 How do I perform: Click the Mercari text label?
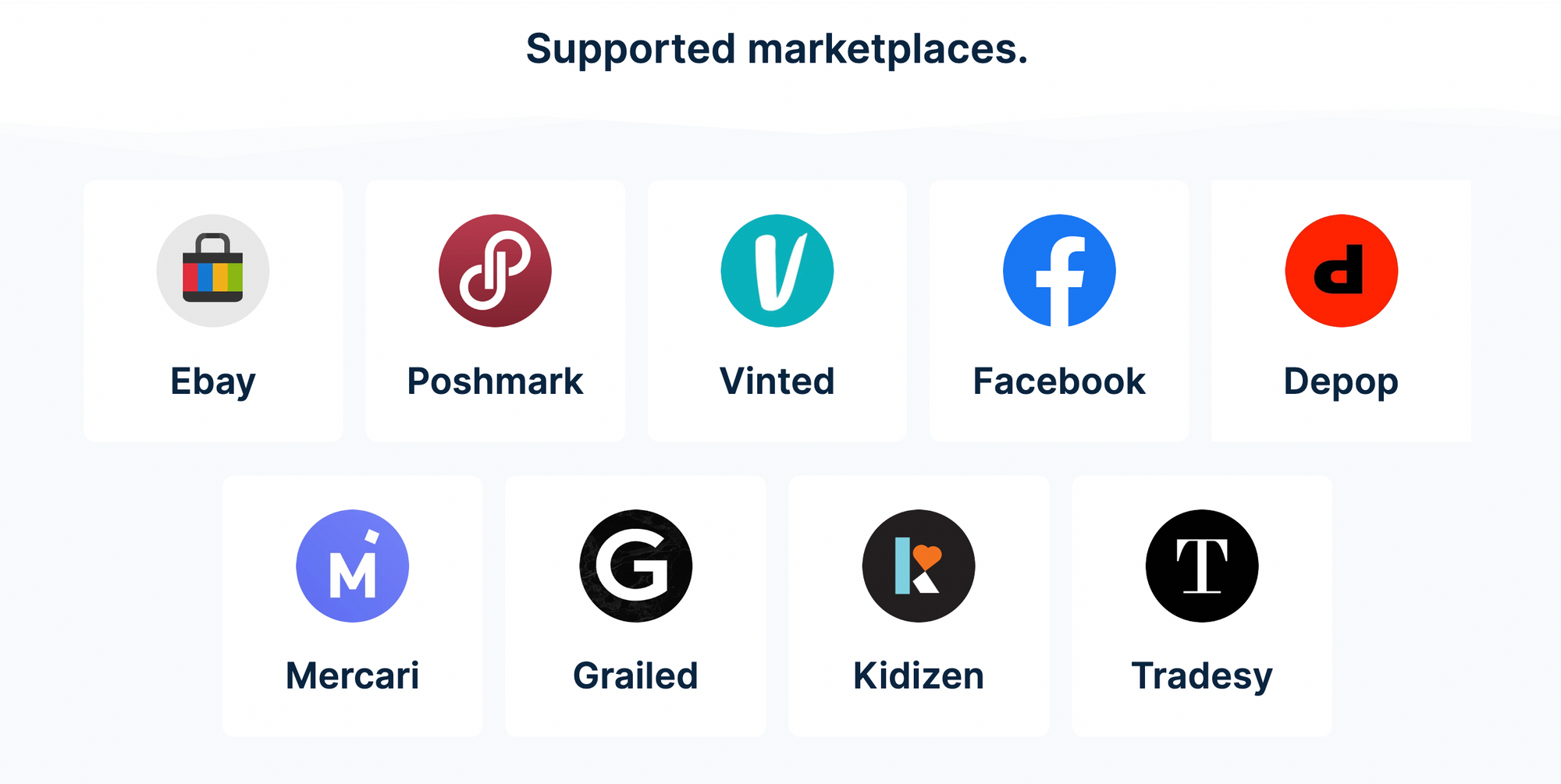(x=353, y=676)
